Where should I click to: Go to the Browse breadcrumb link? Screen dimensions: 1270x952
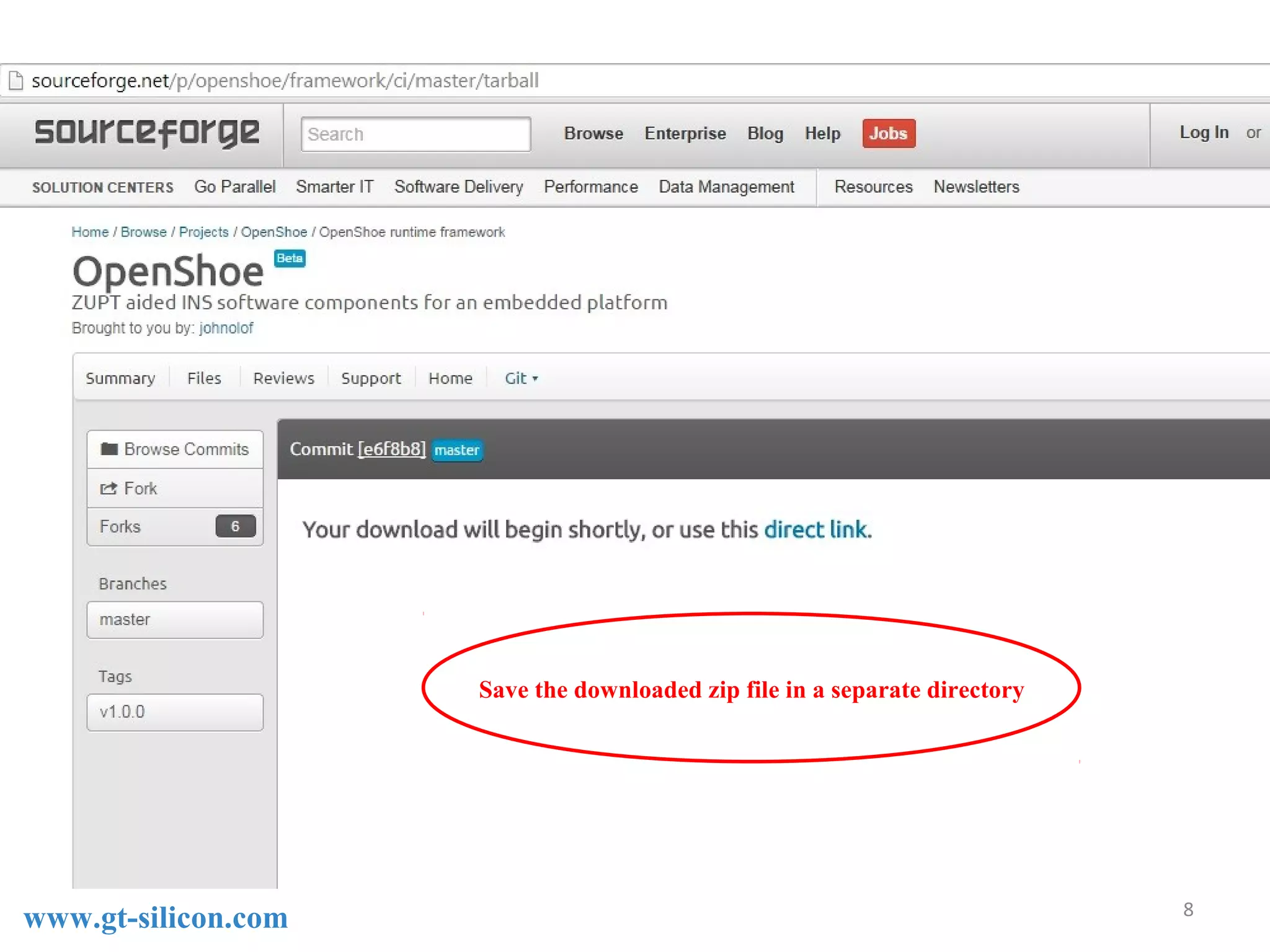click(144, 232)
